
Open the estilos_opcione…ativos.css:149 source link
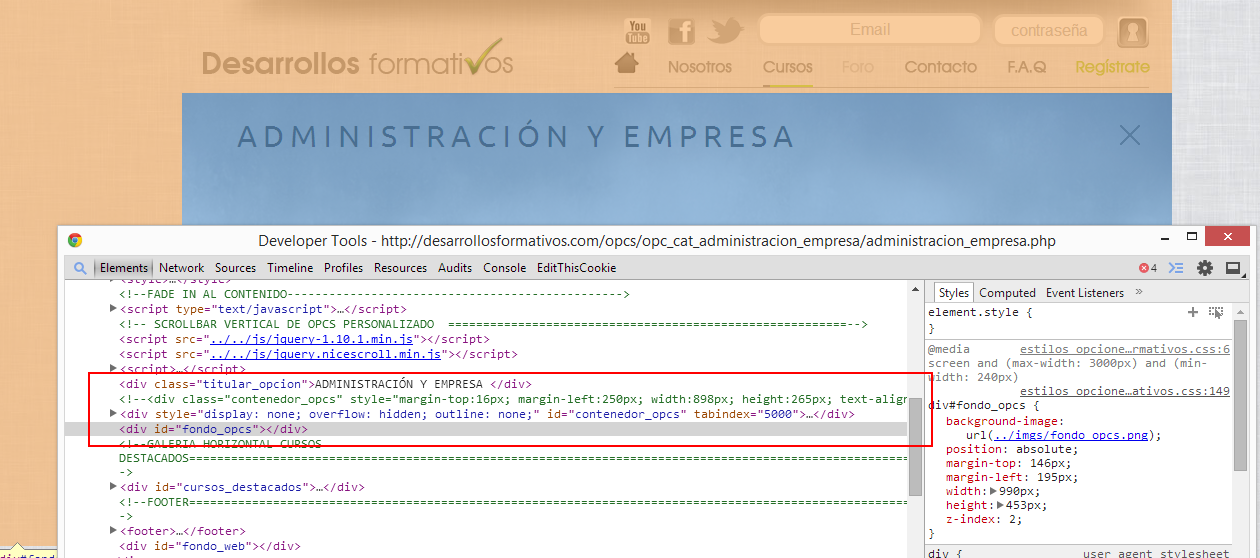1125,391
